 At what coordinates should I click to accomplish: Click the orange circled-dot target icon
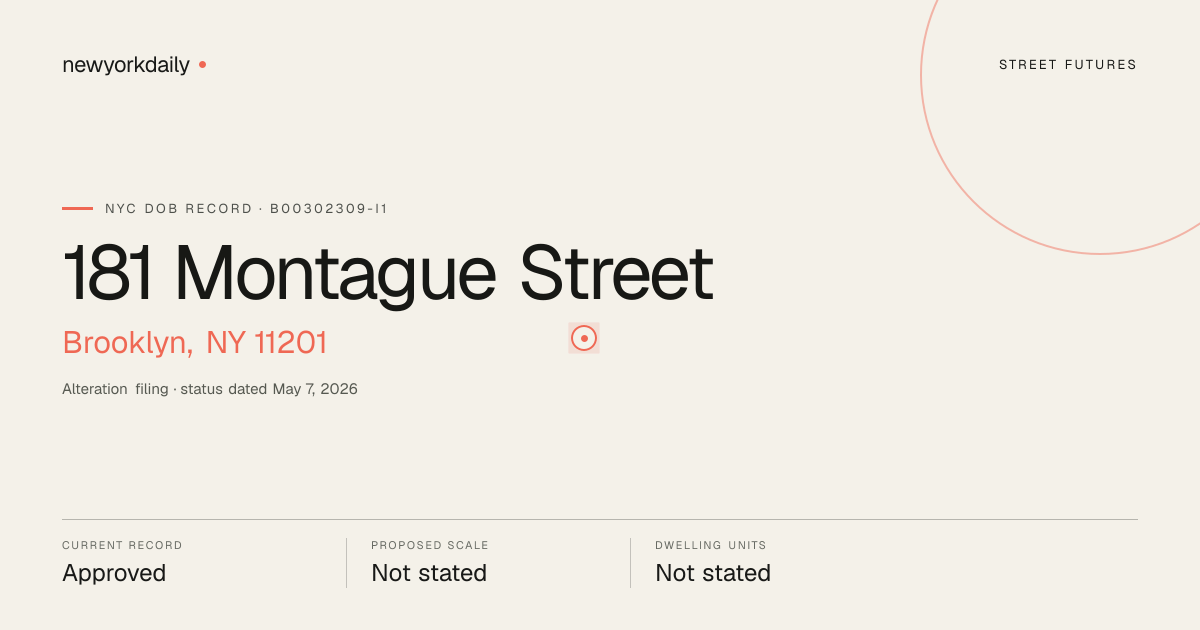[x=584, y=338]
